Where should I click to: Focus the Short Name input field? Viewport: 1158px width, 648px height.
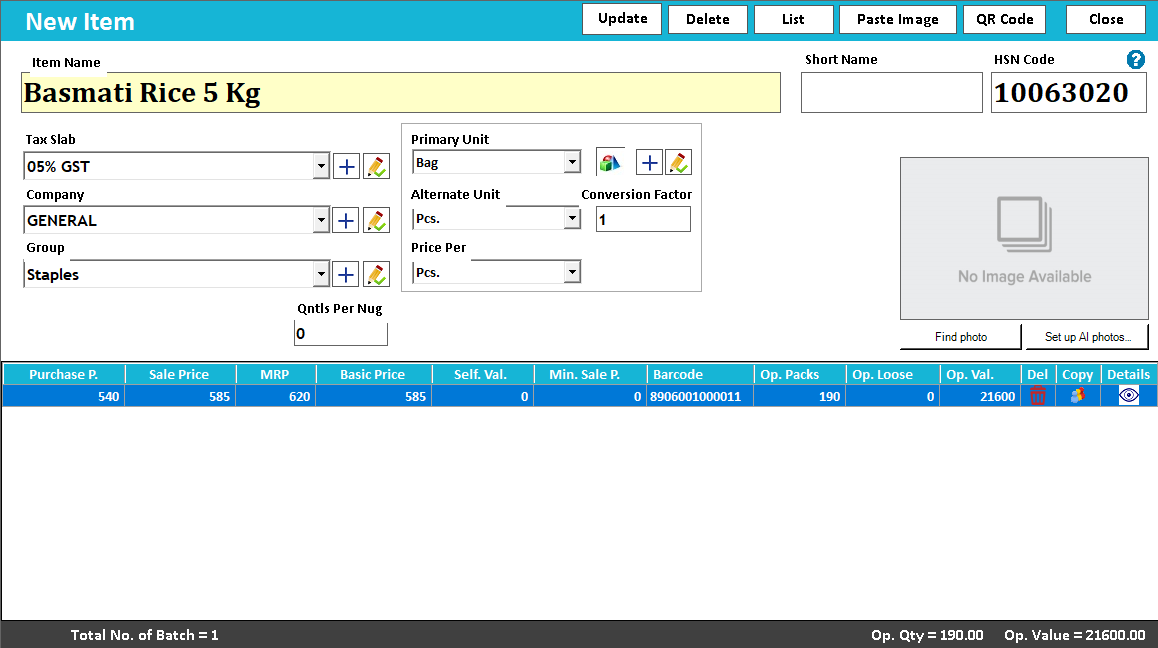click(x=891, y=92)
